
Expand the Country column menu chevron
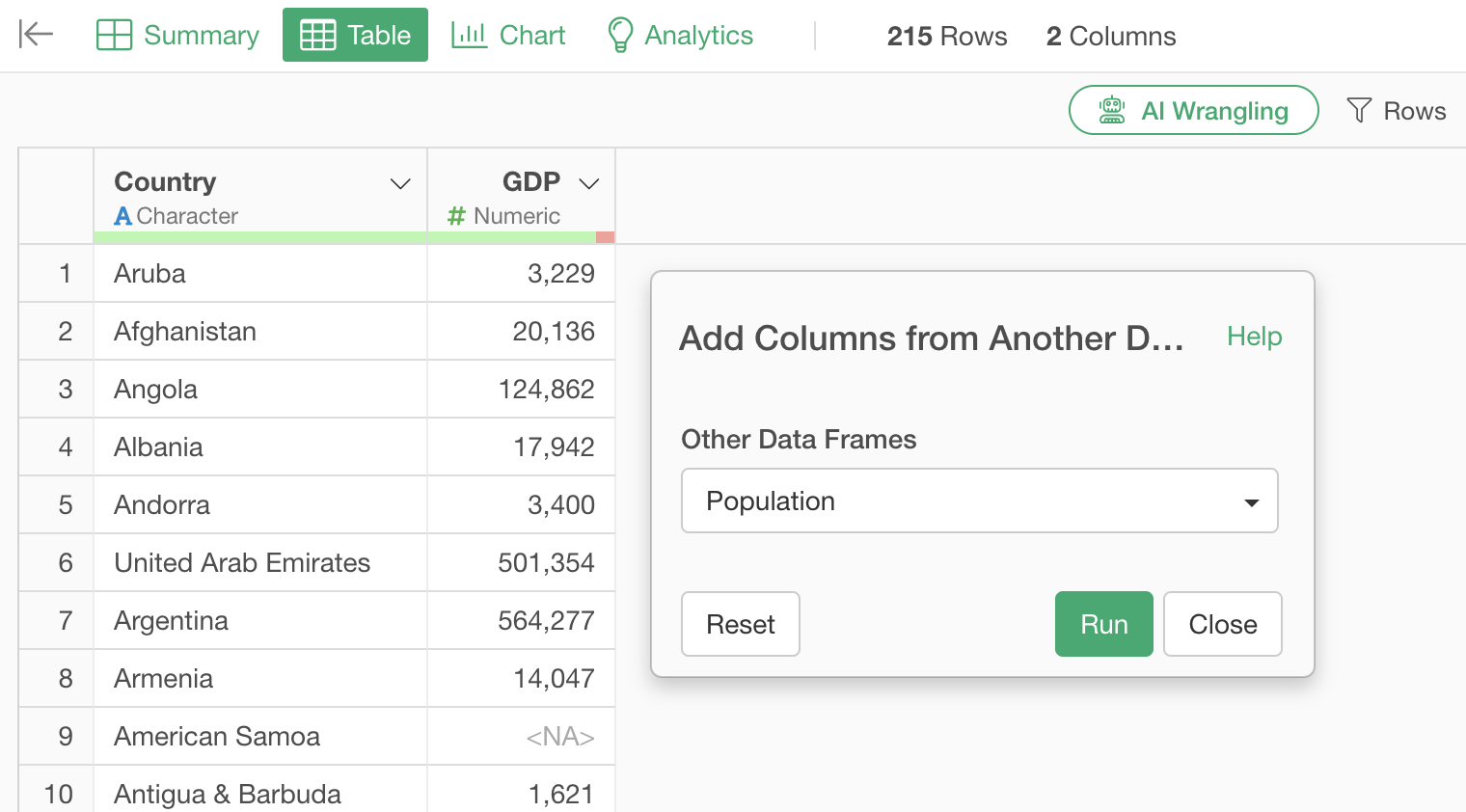[x=400, y=183]
